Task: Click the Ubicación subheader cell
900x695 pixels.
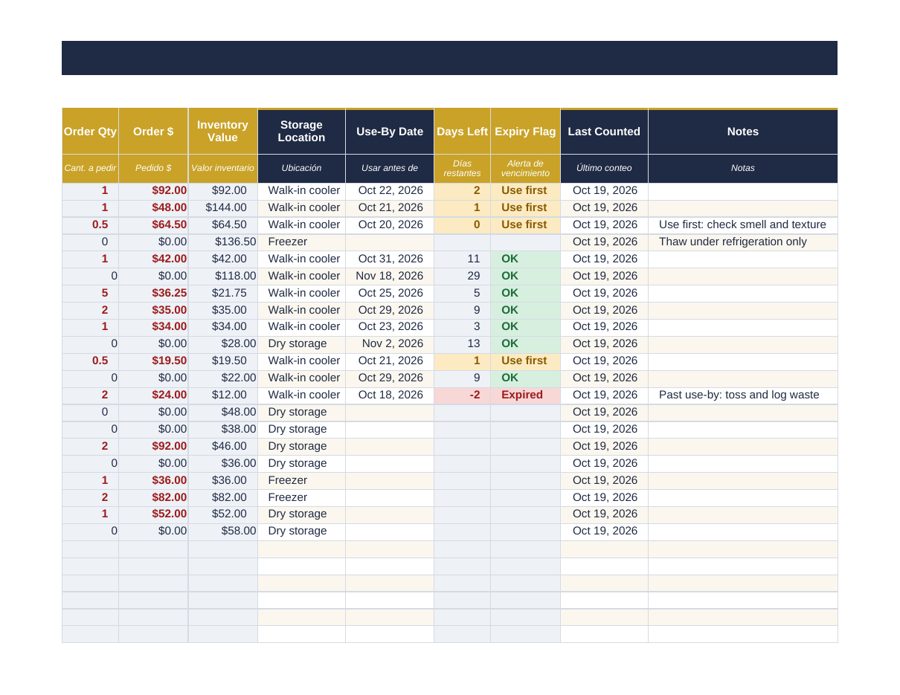Action: [301, 168]
